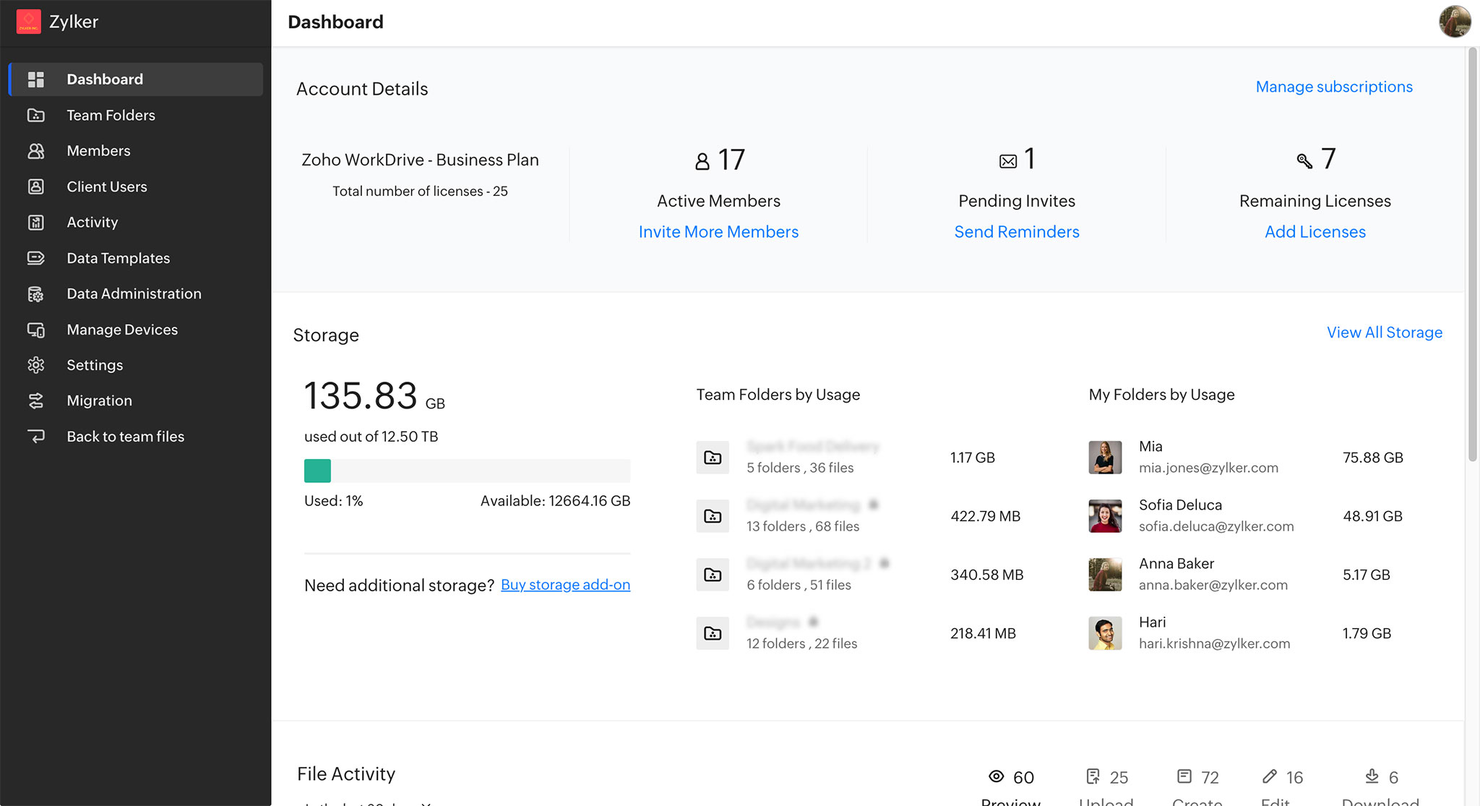
Task: Open the folder icon beside Spark Food Delivery
Action: point(713,457)
